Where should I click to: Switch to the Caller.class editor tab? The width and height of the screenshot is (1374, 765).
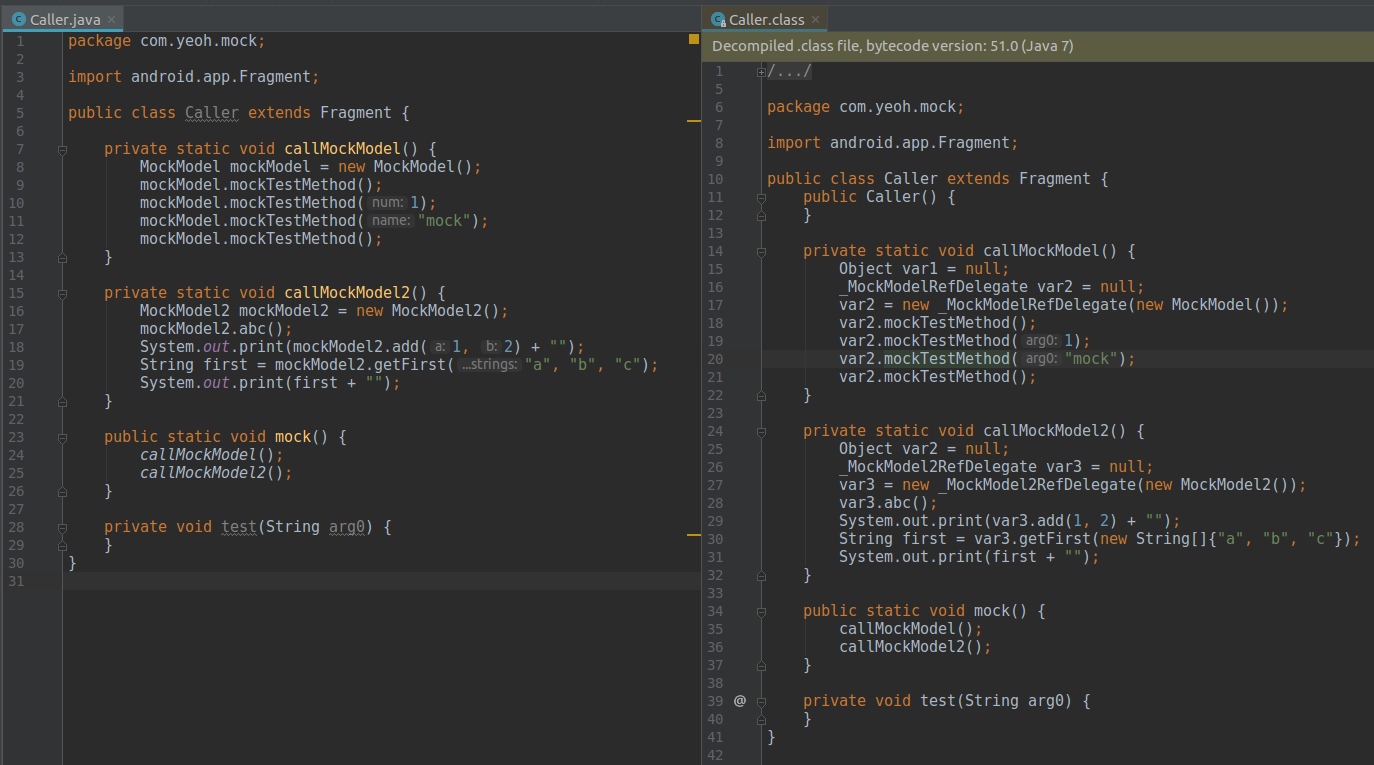tap(766, 20)
